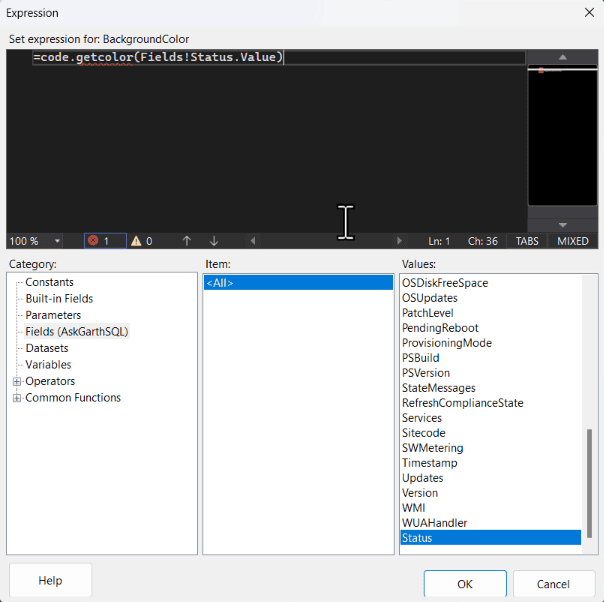
Task: Click the Ln: 1 line indicator
Action: [x=439, y=241]
